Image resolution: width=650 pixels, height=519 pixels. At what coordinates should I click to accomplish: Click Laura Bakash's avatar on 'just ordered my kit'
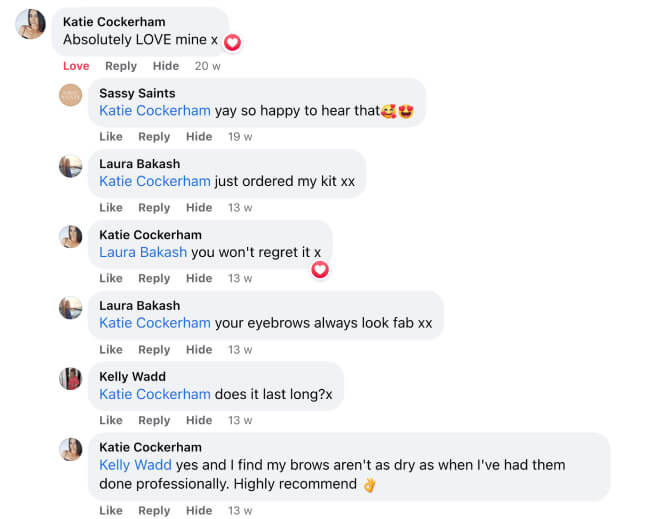point(70,166)
